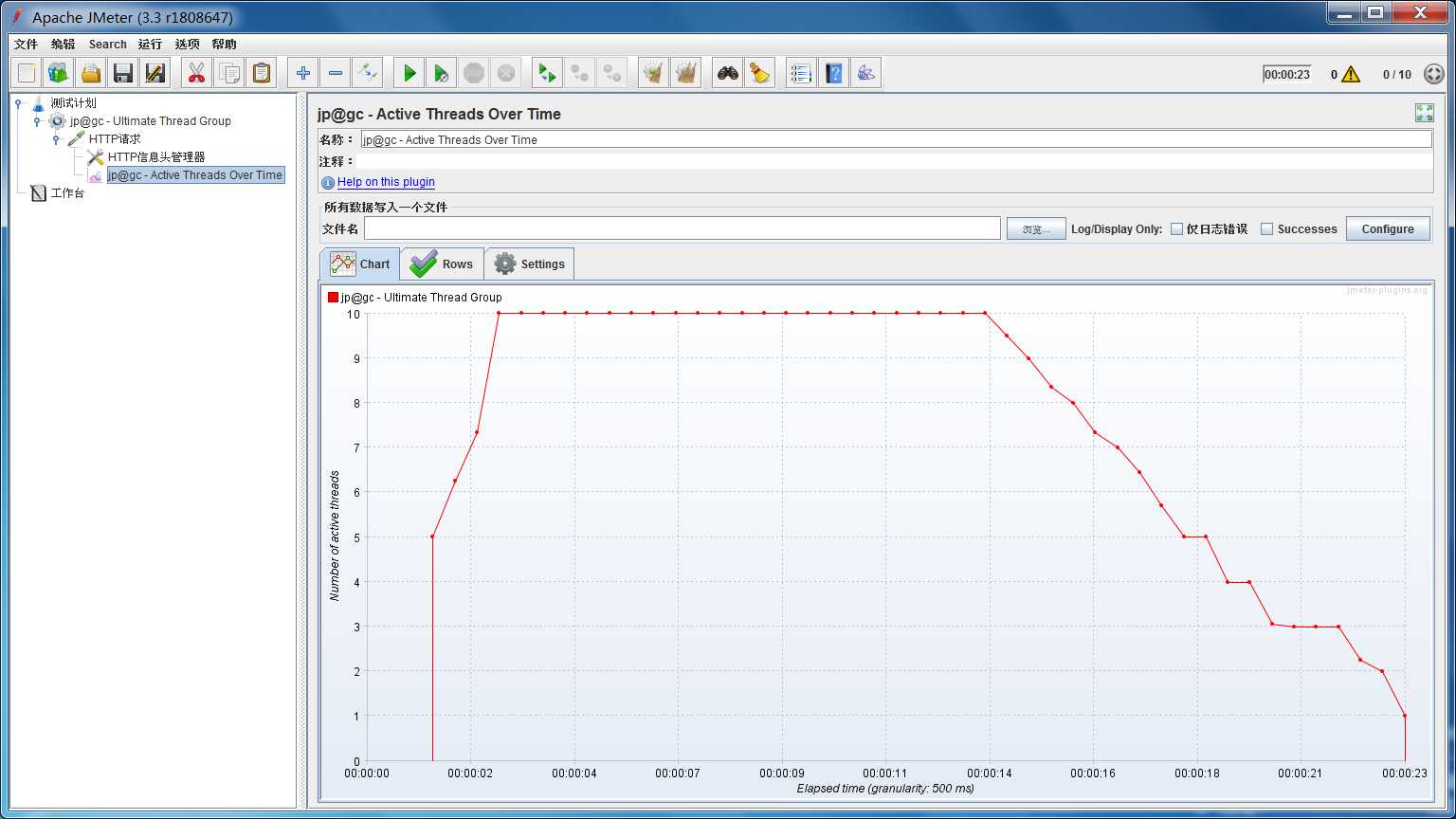The height and width of the screenshot is (819, 1456).
Task: Switch to the Settings tab
Action: point(529,264)
